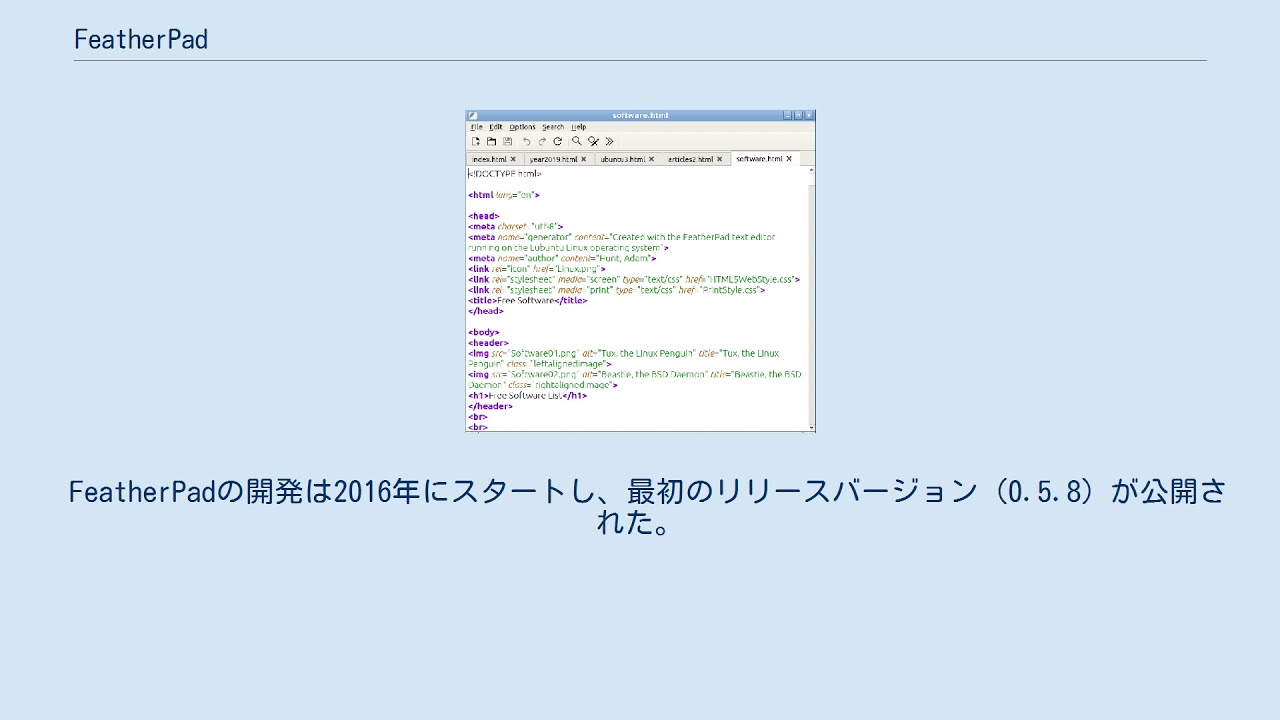The image size is (1280, 720).
Task: Switch to the ubuntu3.html tab
Action: click(x=628, y=159)
